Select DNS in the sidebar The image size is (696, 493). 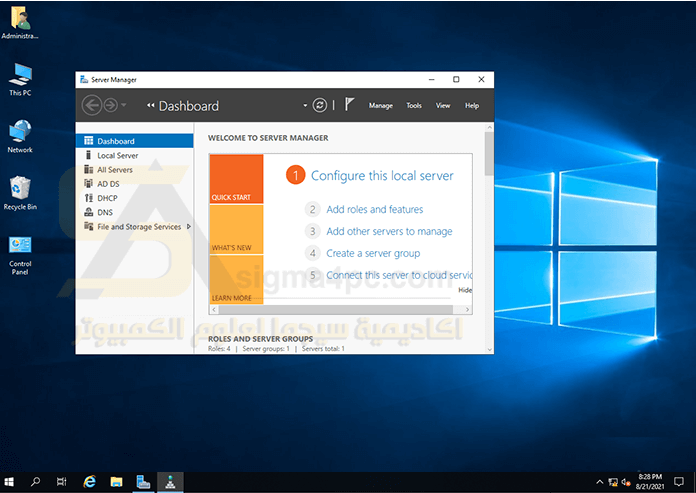[x=134, y=212]
